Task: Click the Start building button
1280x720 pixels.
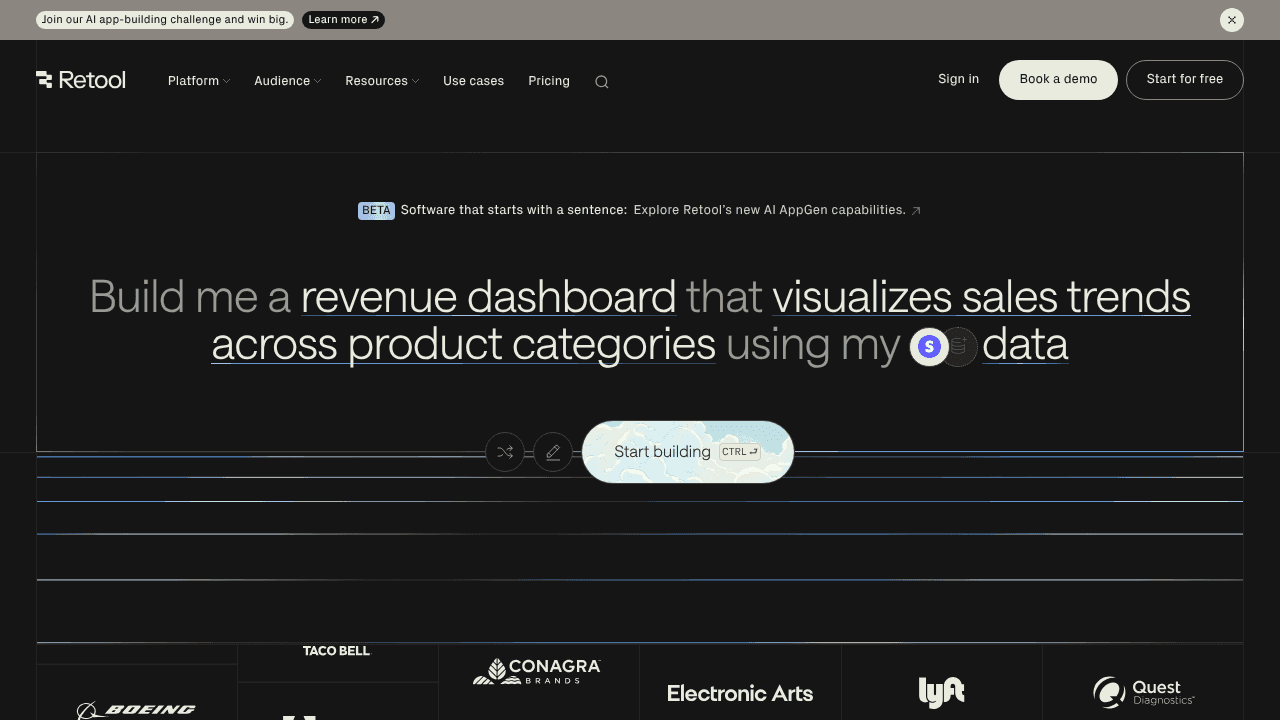Action: (688, 452)
